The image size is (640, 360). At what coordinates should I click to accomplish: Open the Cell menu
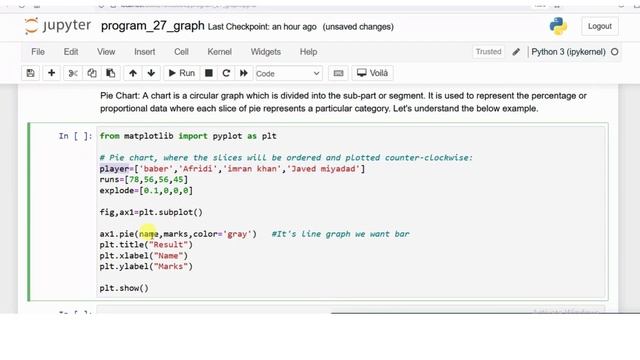pos(181,52)
